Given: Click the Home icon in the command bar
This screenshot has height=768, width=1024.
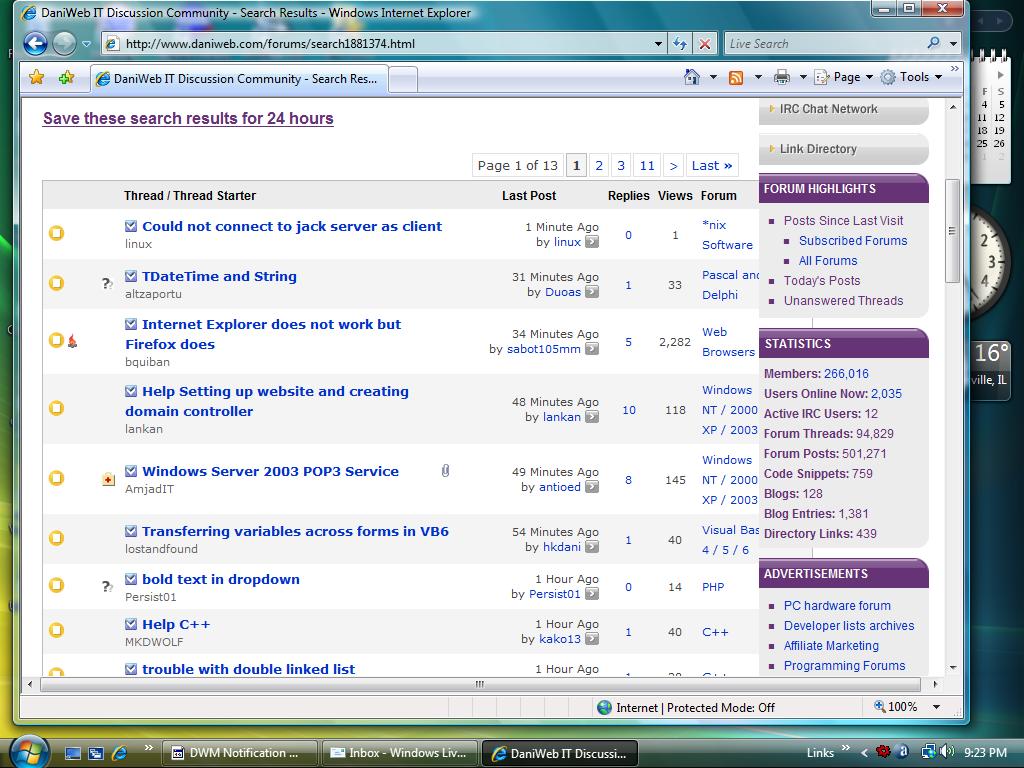Looking at the screenshot, I should (692, 77).
